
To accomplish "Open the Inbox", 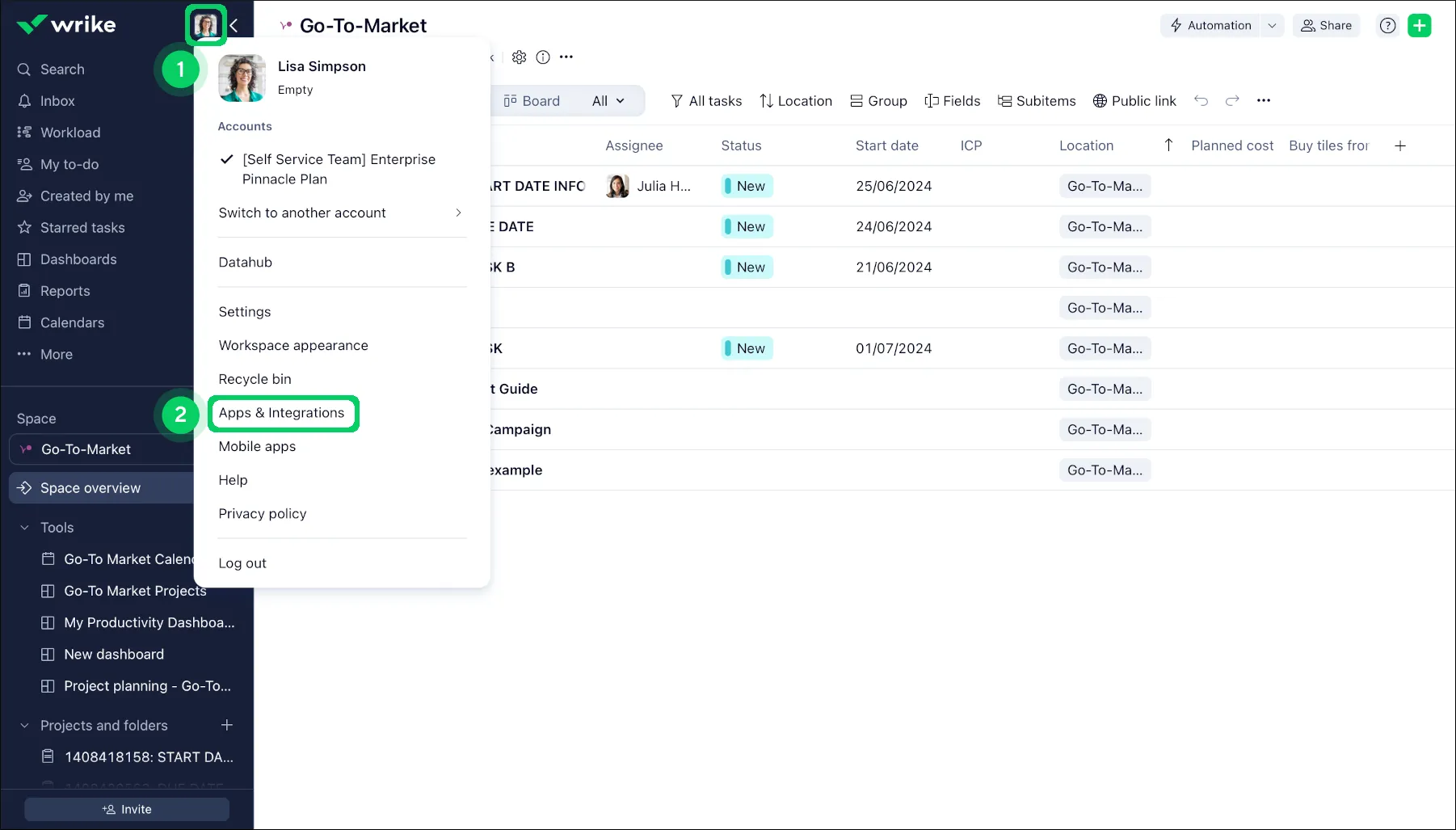I will click(56, 100).
